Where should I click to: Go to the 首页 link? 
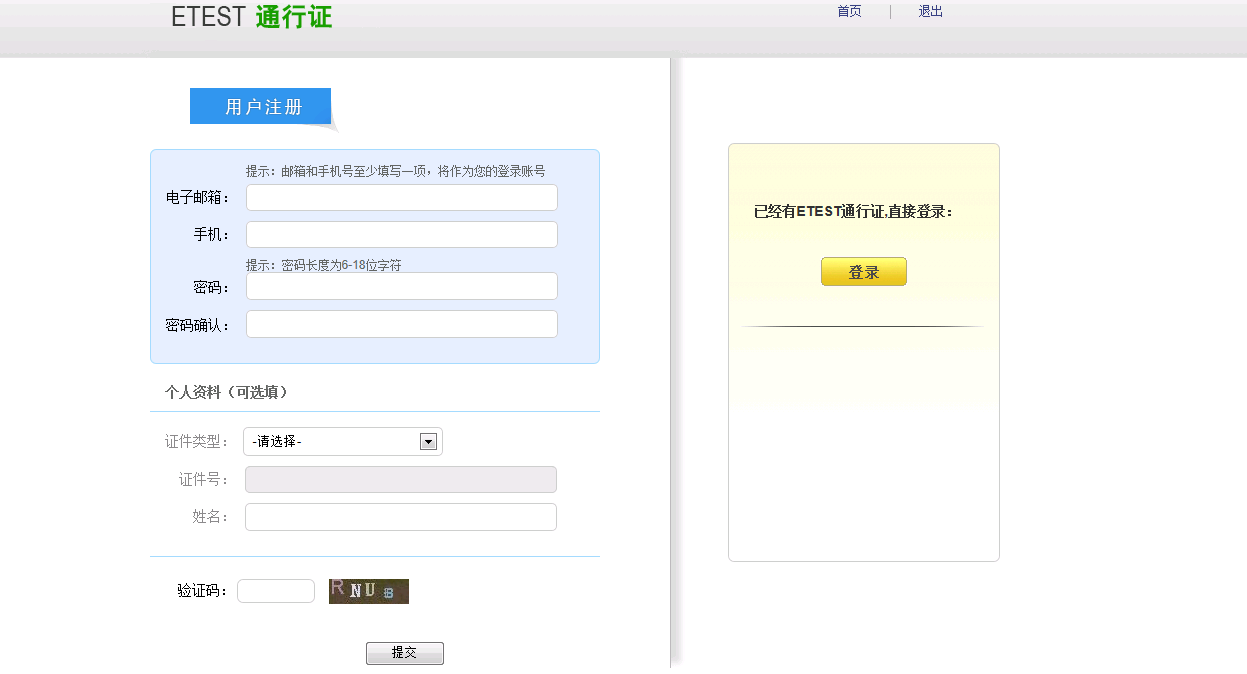click(849, 12)
